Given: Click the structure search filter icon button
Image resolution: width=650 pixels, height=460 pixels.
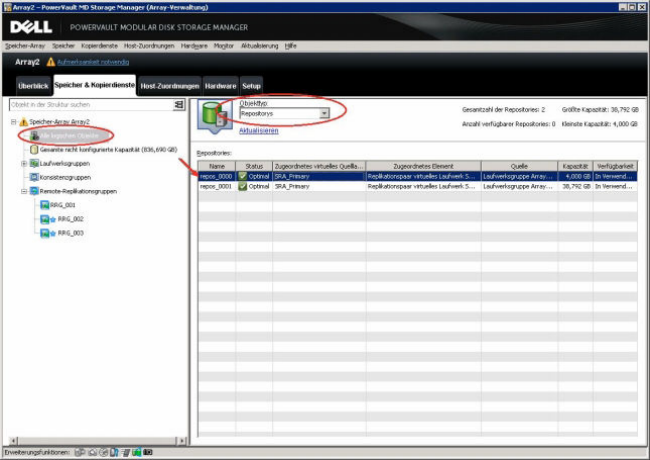Looking at the screenshot, I should click(x=179, y=104).
